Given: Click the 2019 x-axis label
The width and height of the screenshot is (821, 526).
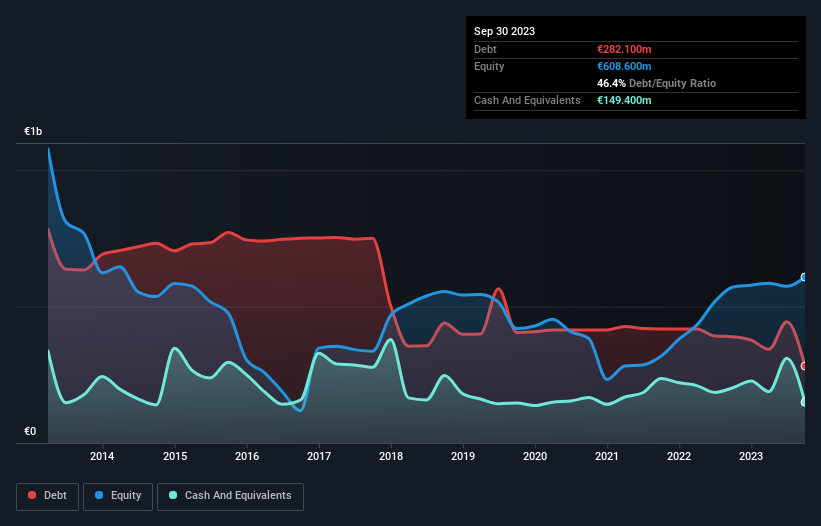Looking at the screenshot, I should pos(463,456).
